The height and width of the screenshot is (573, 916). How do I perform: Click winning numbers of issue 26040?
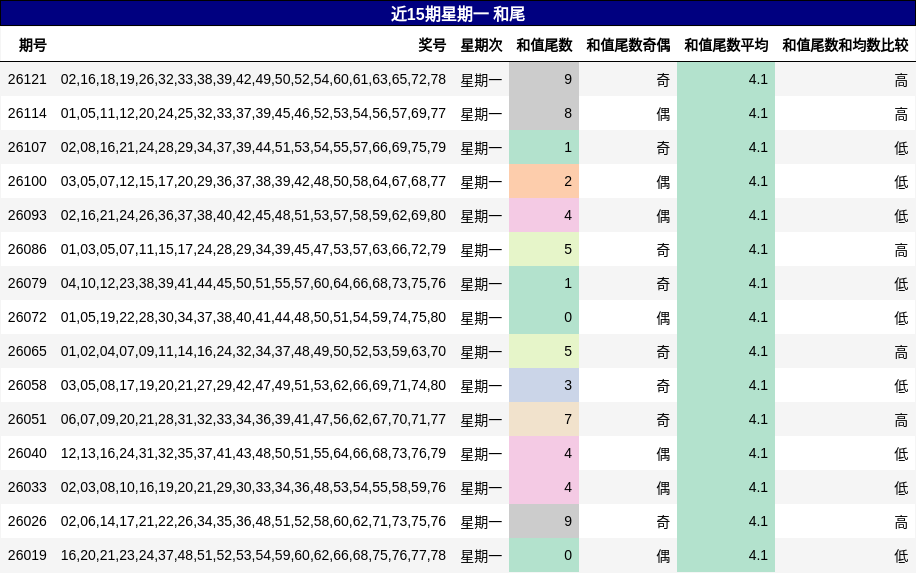coord(253,453)
